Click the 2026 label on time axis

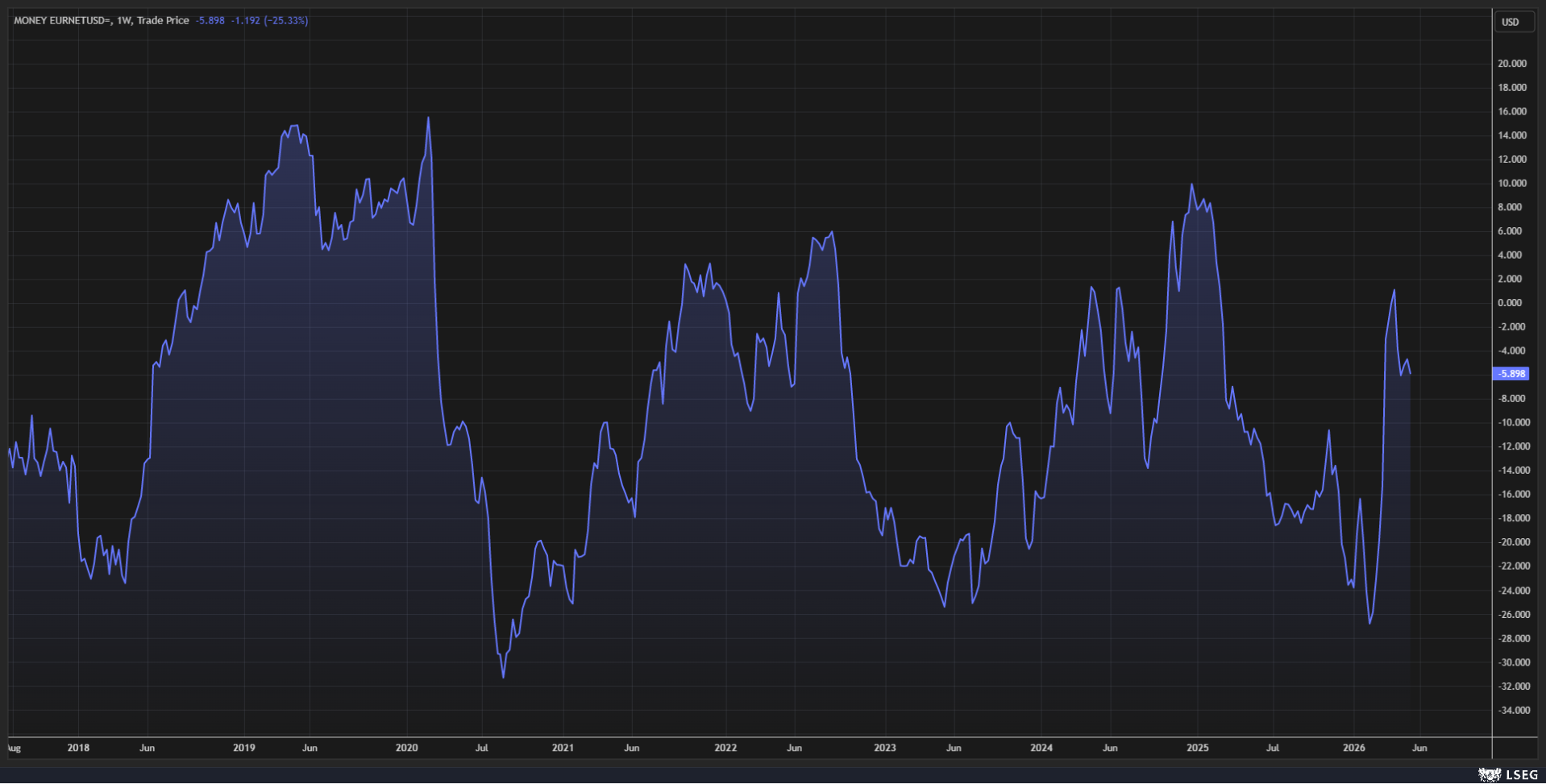click(1354, 748)
